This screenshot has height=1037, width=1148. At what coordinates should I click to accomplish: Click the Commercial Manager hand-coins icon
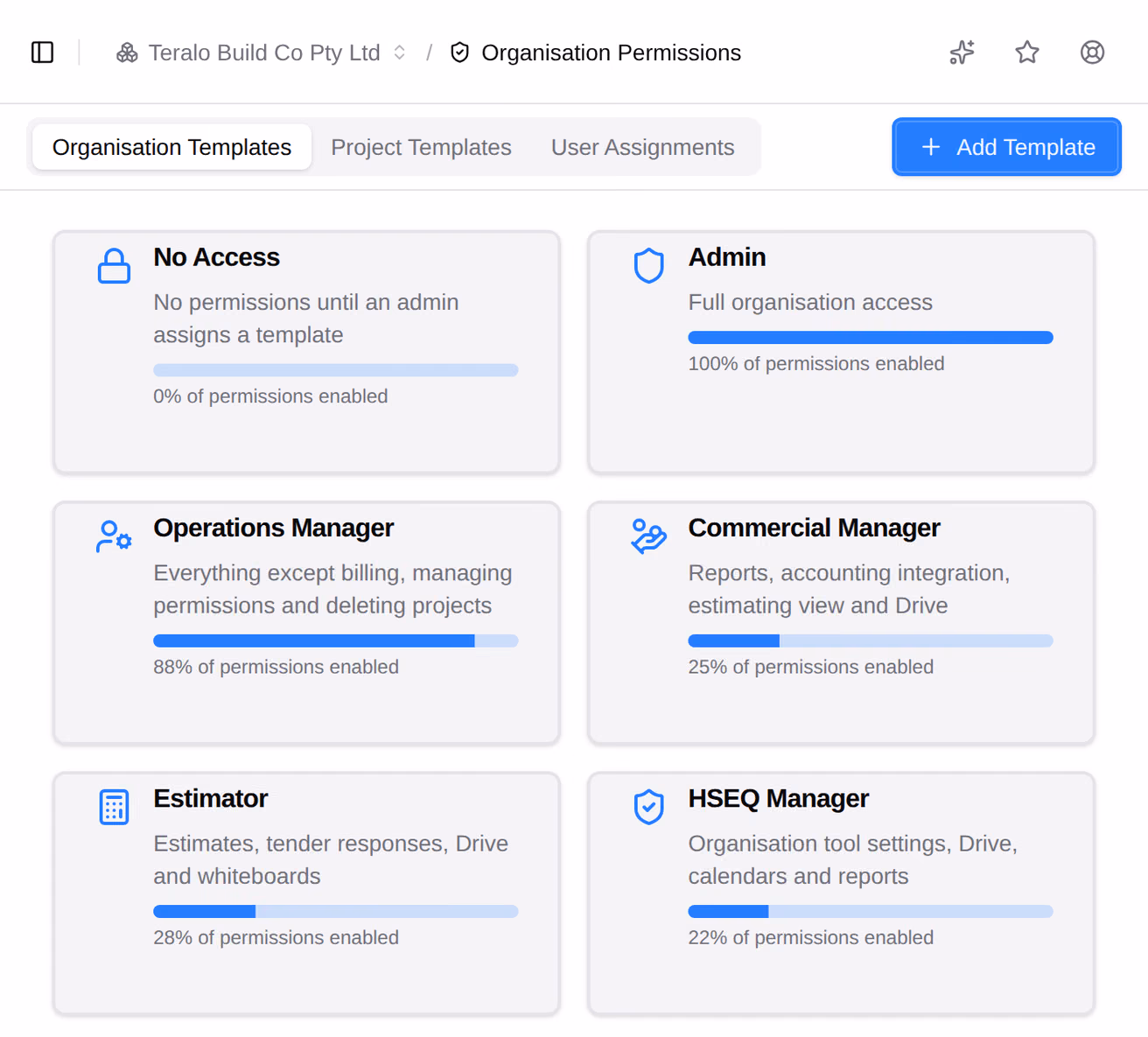648,536
